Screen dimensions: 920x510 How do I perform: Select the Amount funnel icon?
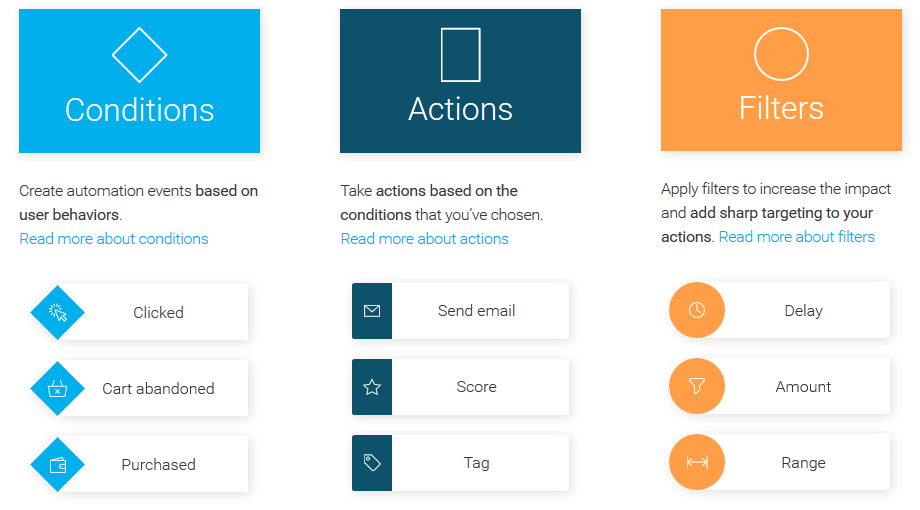tap(697, 386)
